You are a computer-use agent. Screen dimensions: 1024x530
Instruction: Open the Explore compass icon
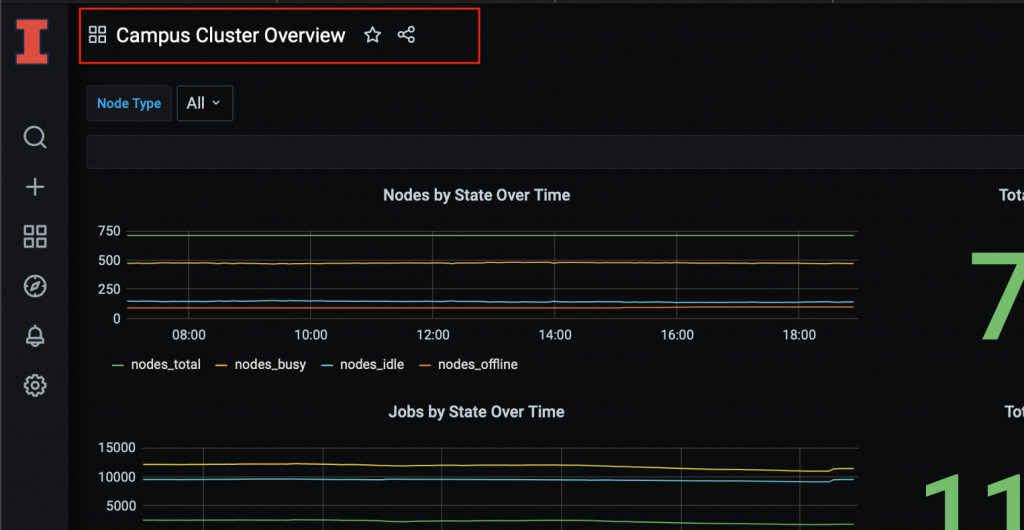point(35,286)
